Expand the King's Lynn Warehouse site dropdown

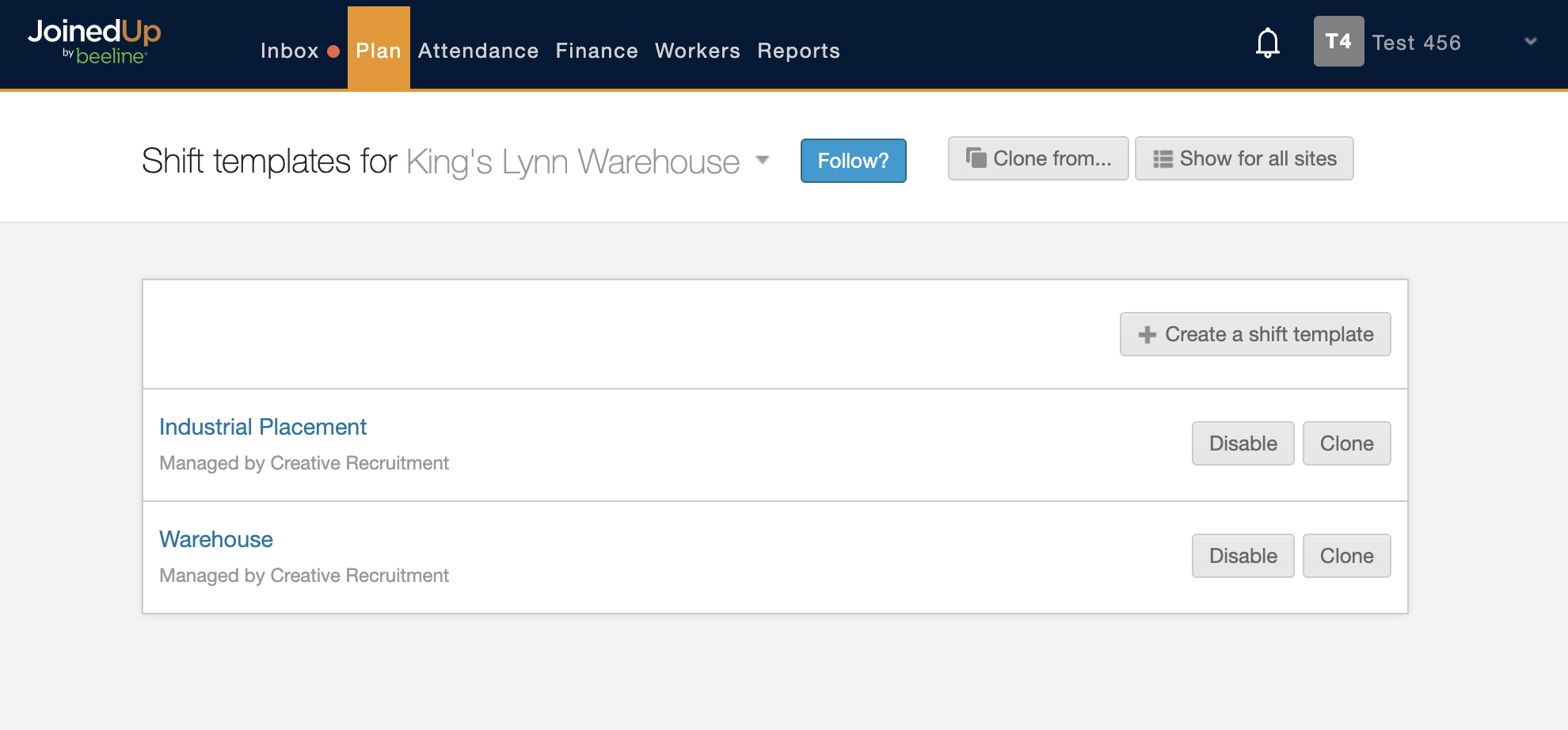[763, 160]
